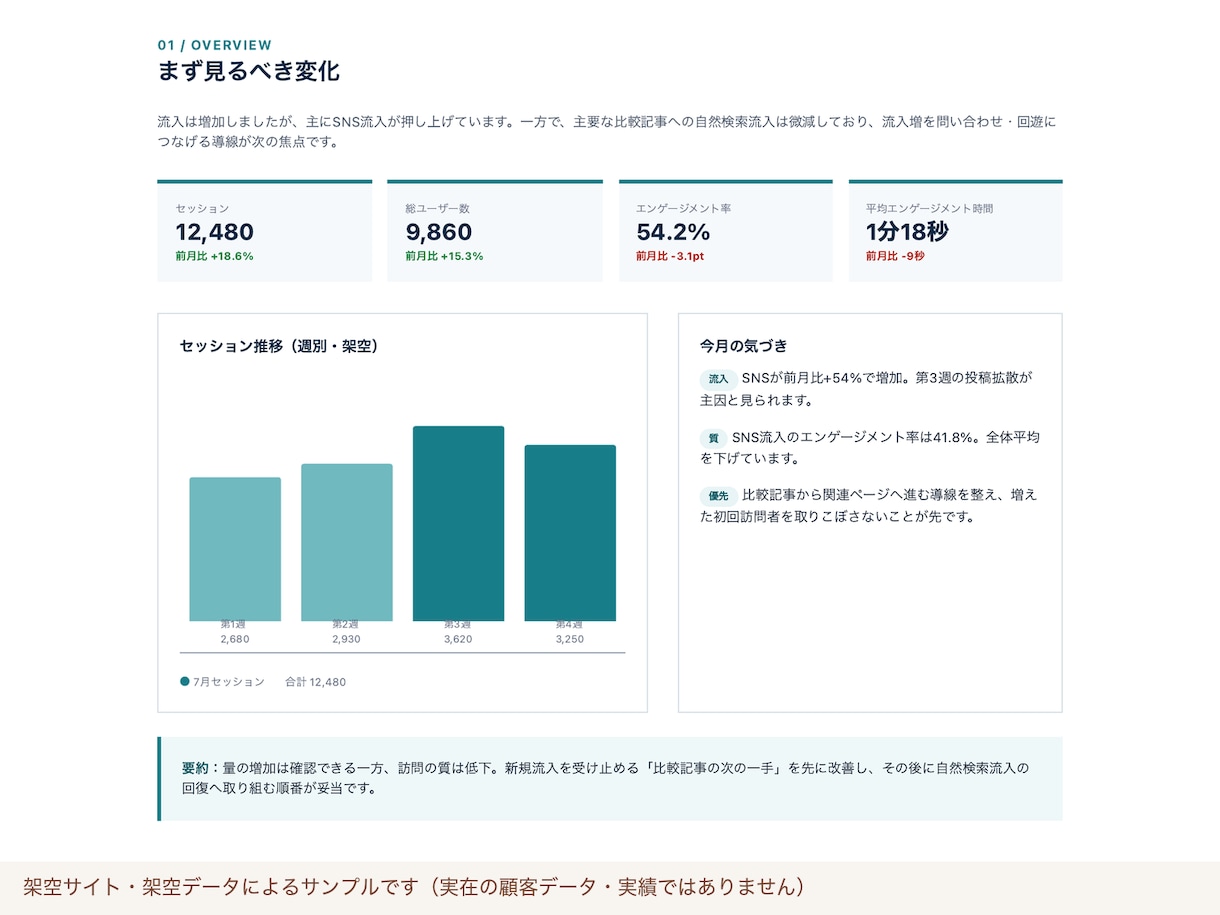Click the 流入 tag badge

(x=719, y=380)
